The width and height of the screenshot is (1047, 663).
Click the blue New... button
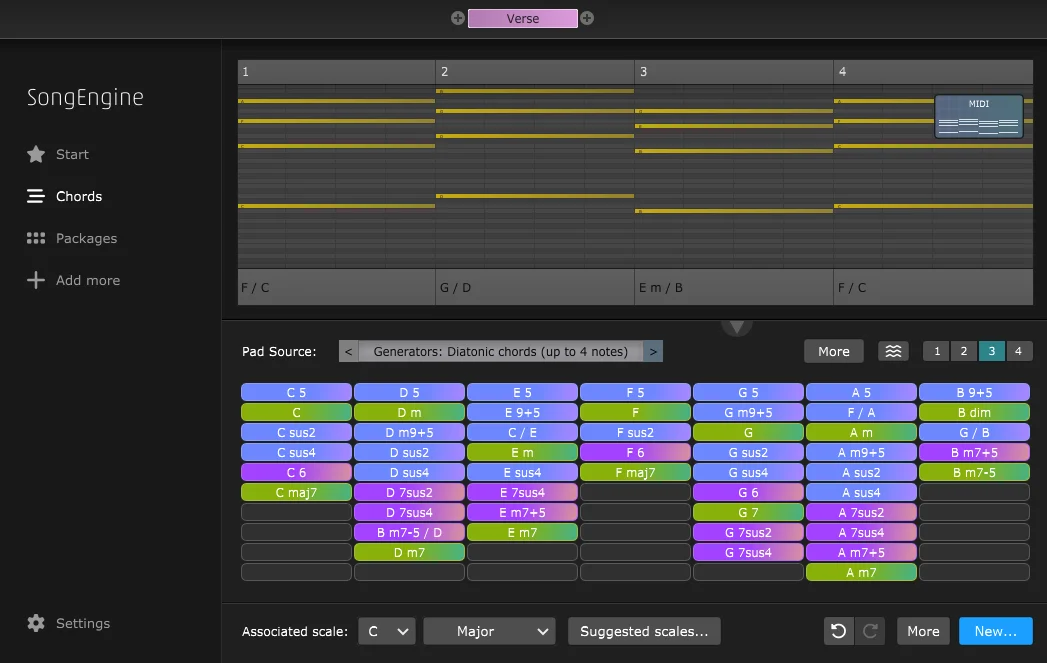pyautogui.click(x=996, y=631)
